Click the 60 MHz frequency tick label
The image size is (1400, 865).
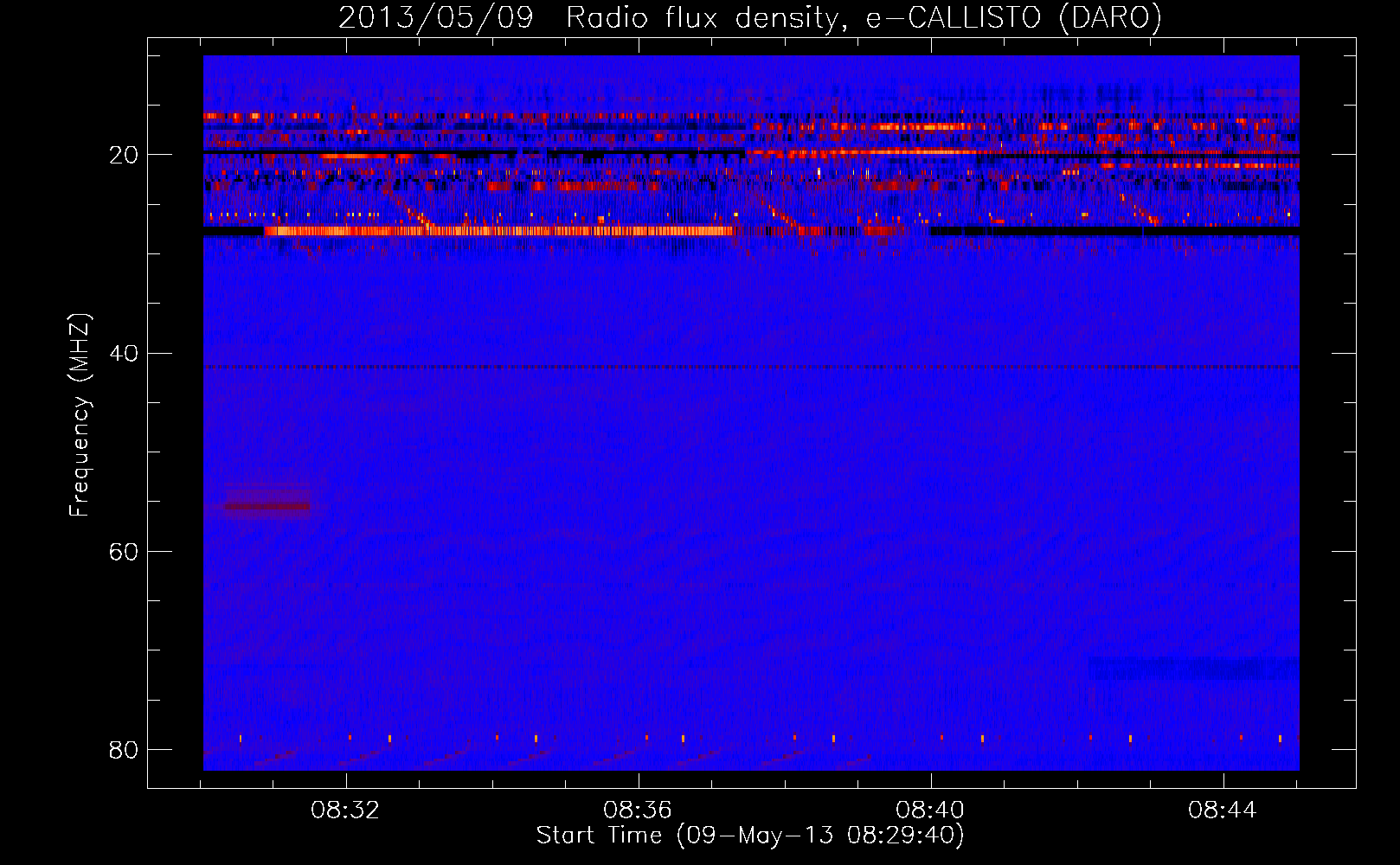[124, 551]
